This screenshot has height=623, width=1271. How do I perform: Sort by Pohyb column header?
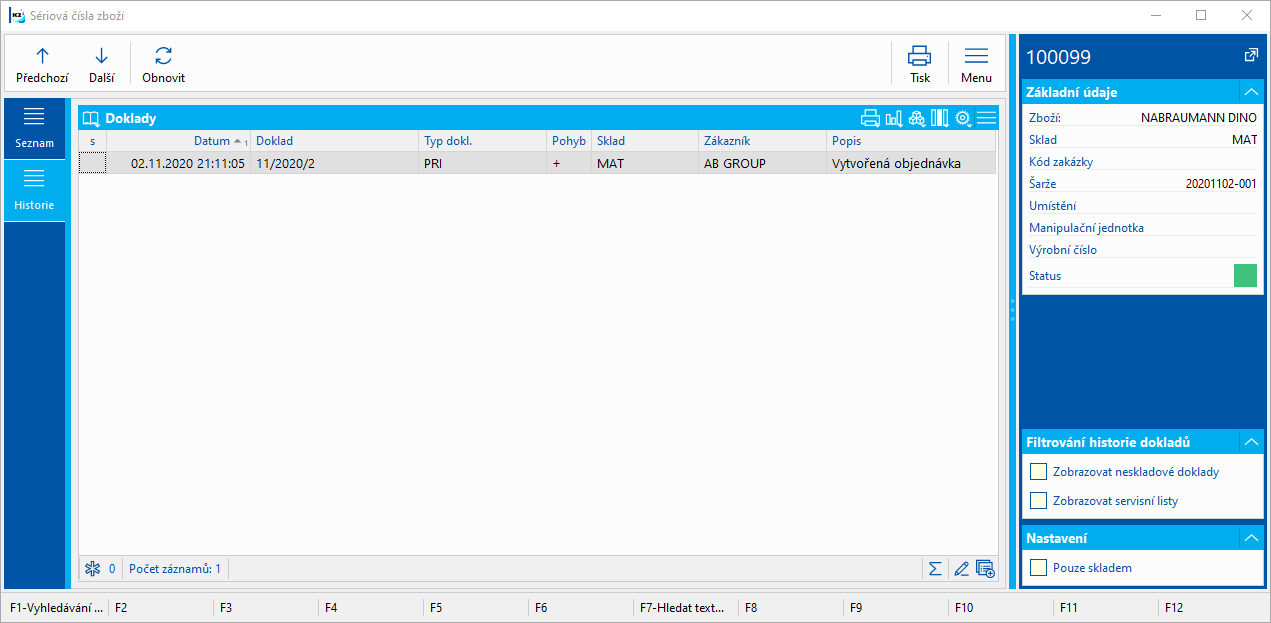[x=569, y=141]
